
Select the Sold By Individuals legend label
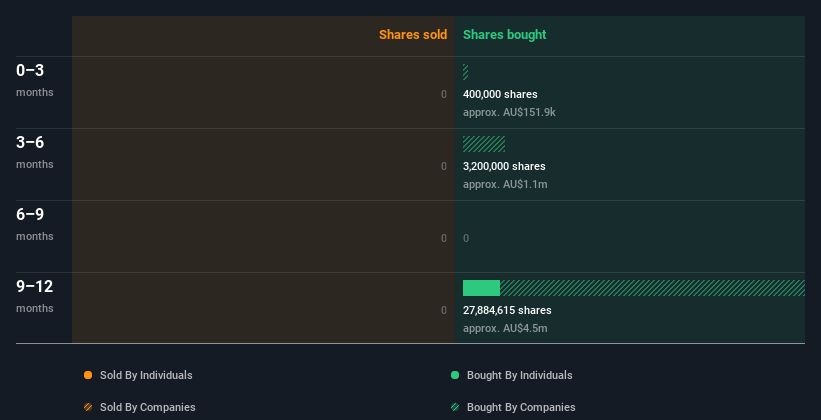[x=146, y=375]
